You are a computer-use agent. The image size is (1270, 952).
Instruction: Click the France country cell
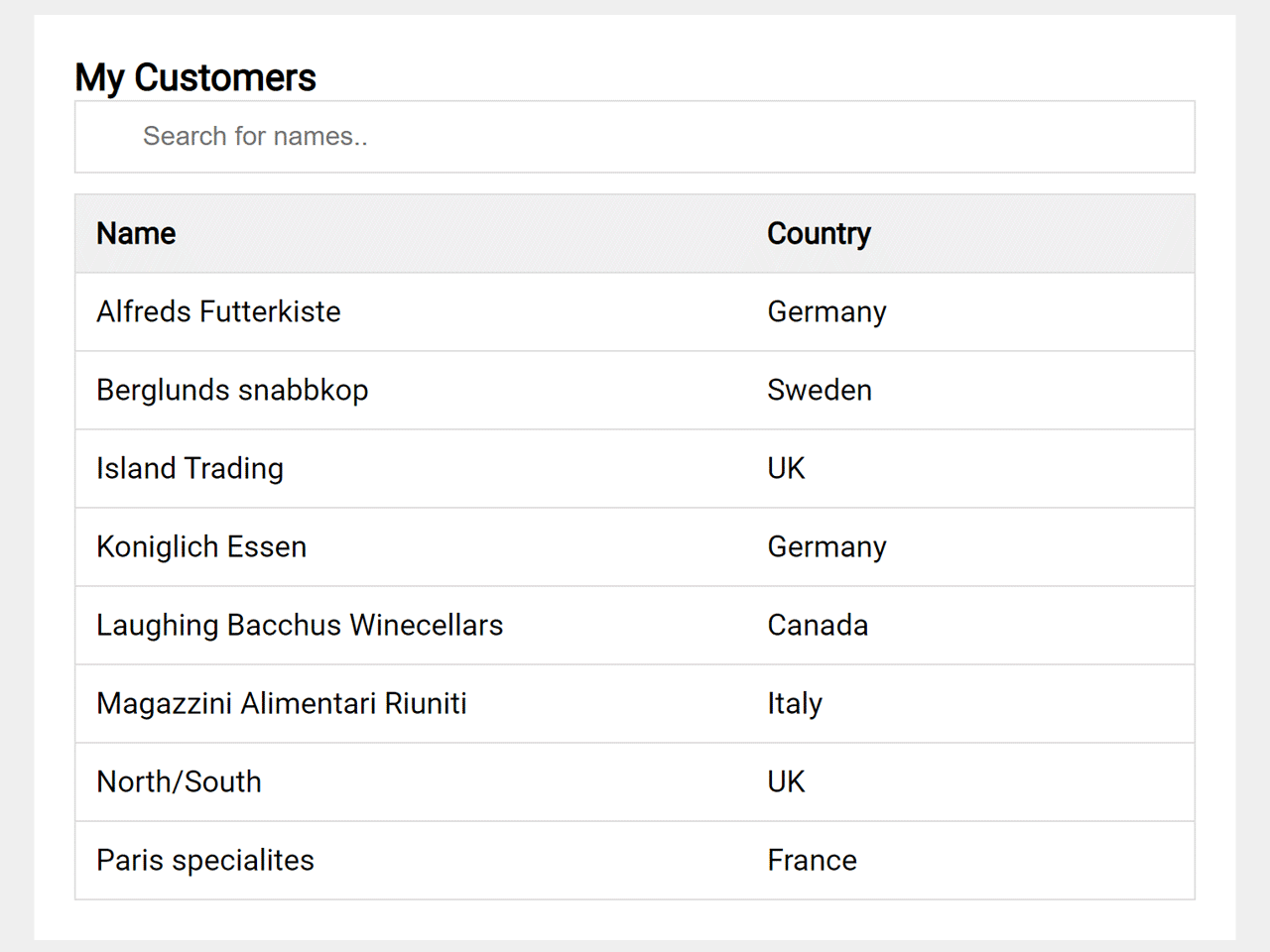click(x=812, y=861)
